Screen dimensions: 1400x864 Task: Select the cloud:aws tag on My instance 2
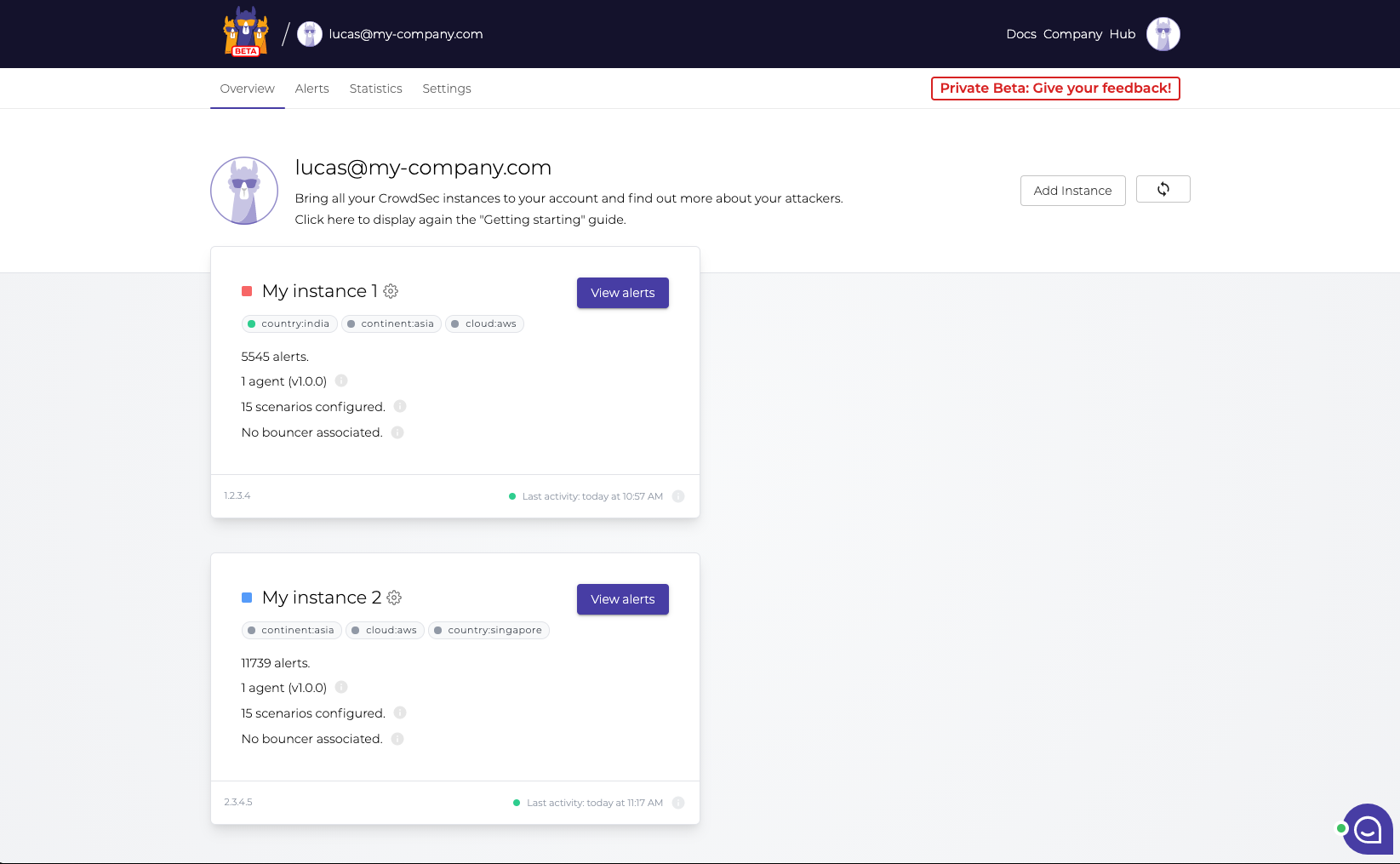click(x=385, y=630)
